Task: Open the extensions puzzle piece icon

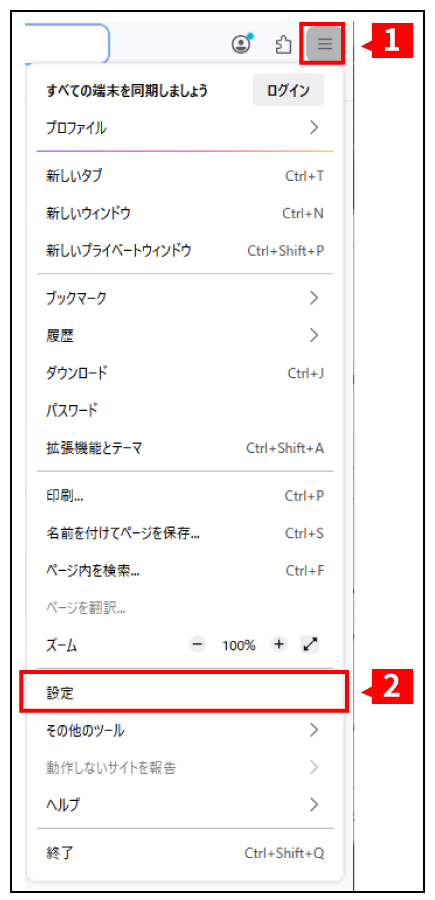Action: (283, 44)
